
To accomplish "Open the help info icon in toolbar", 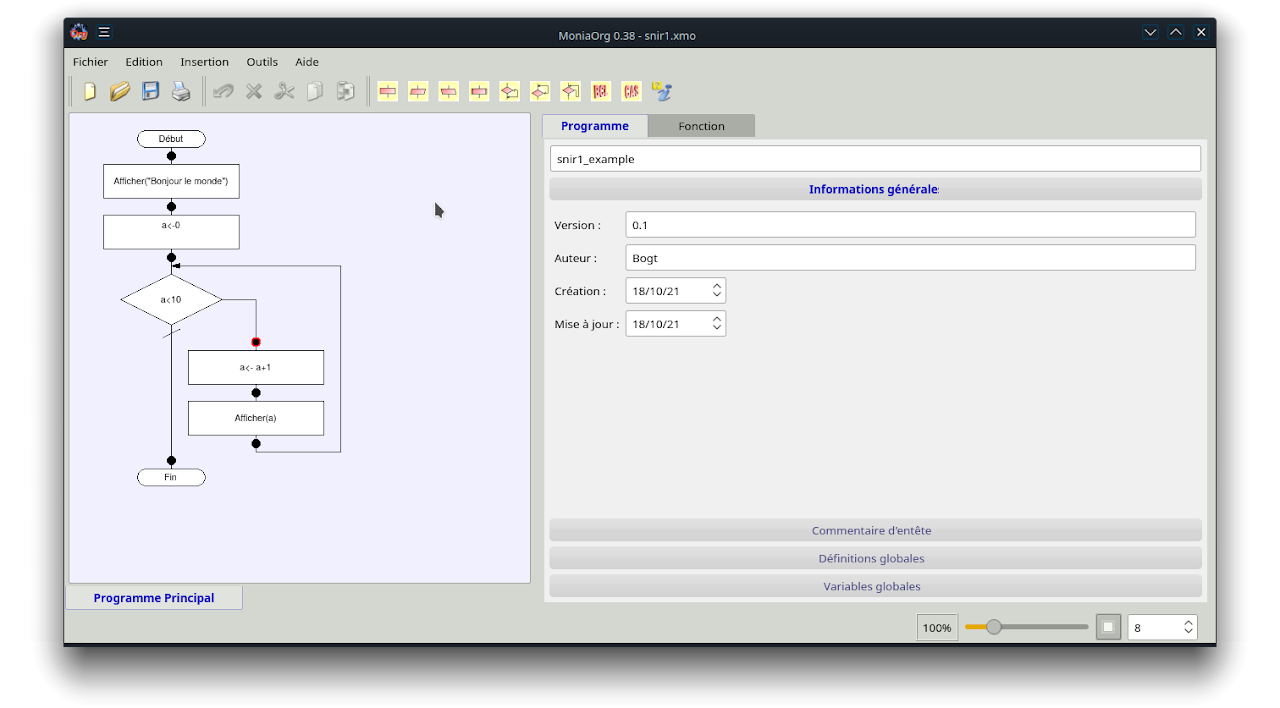I will tap(661, 92).
